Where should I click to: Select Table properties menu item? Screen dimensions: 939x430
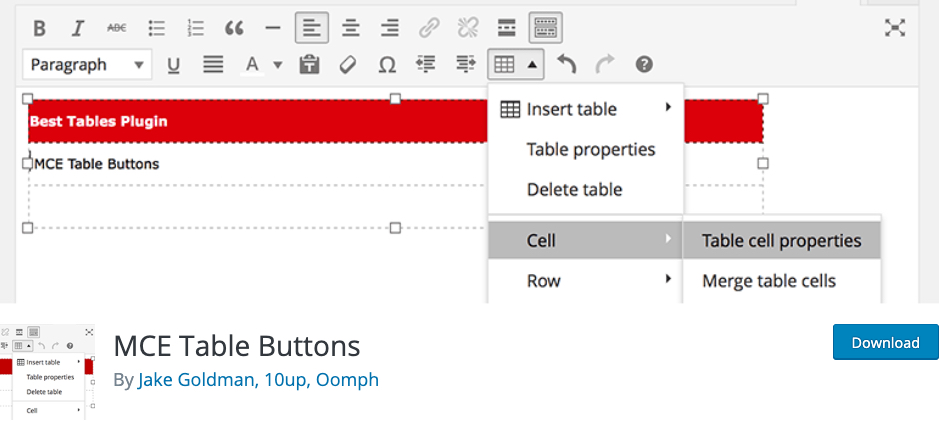[586, 150]
